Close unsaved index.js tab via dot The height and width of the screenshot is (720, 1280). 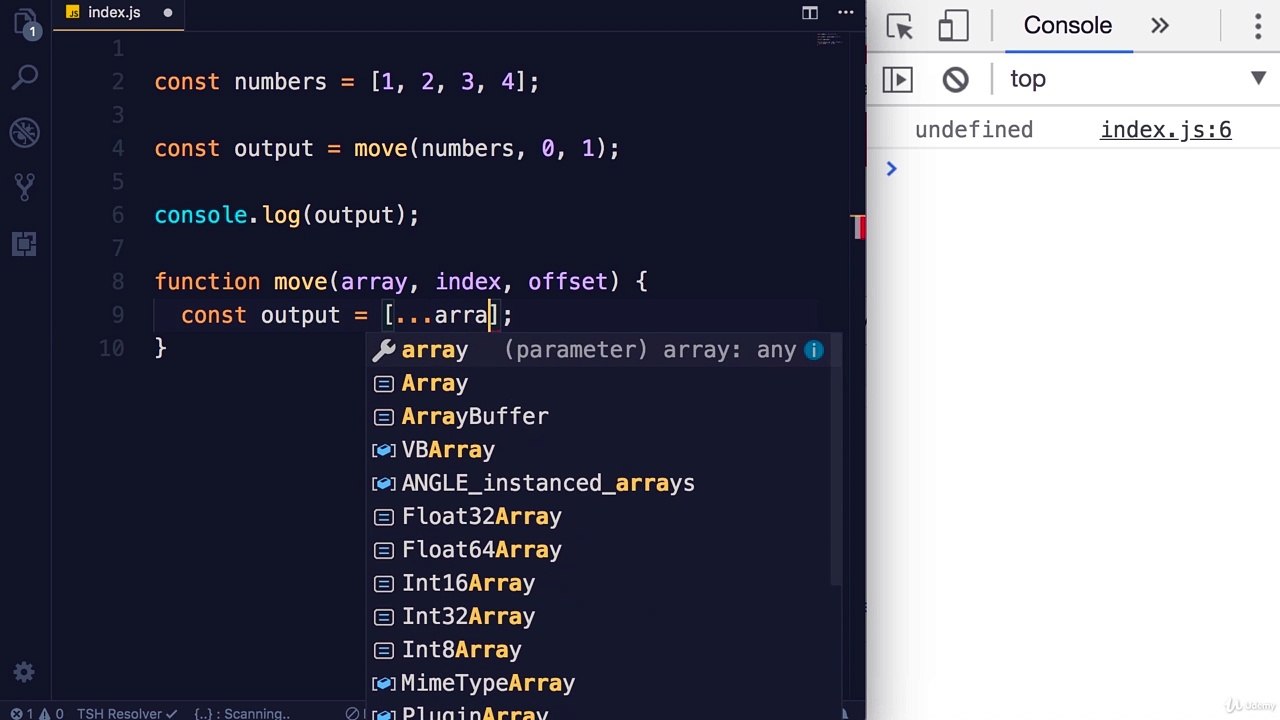coord(167,13)
